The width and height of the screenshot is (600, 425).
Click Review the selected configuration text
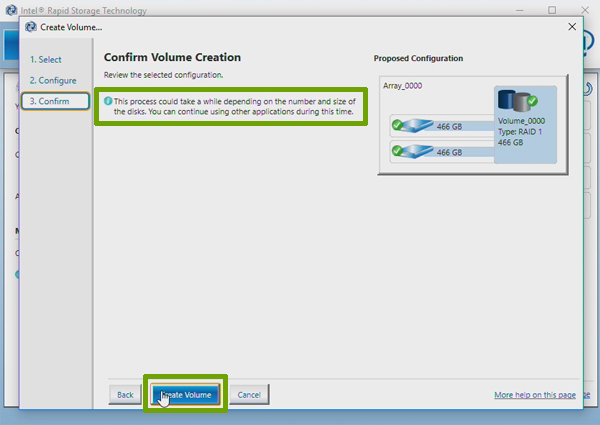(x=163, y=75)
